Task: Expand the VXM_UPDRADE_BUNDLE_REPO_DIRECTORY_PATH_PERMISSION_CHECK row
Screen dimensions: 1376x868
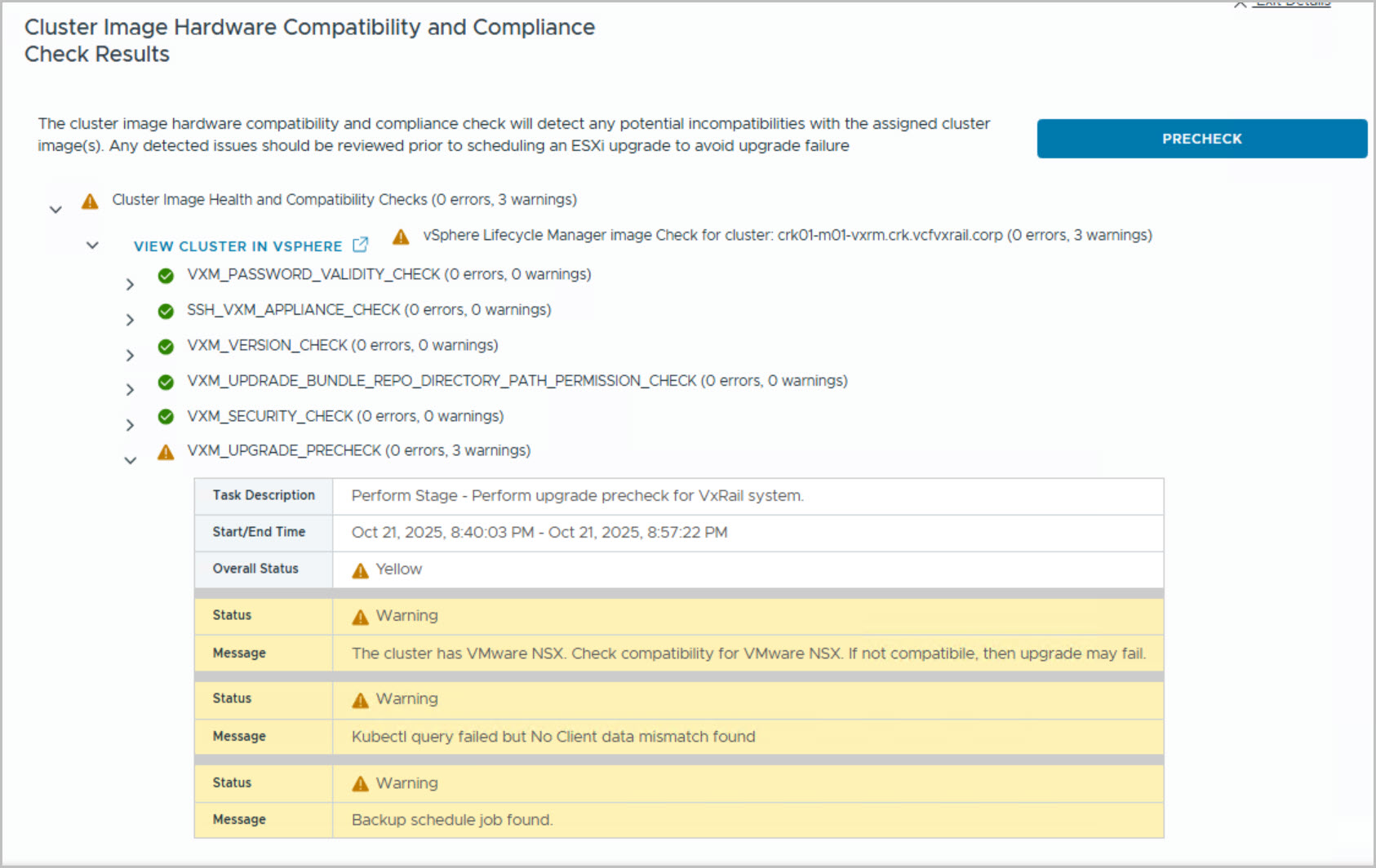Action: [130, 390]
